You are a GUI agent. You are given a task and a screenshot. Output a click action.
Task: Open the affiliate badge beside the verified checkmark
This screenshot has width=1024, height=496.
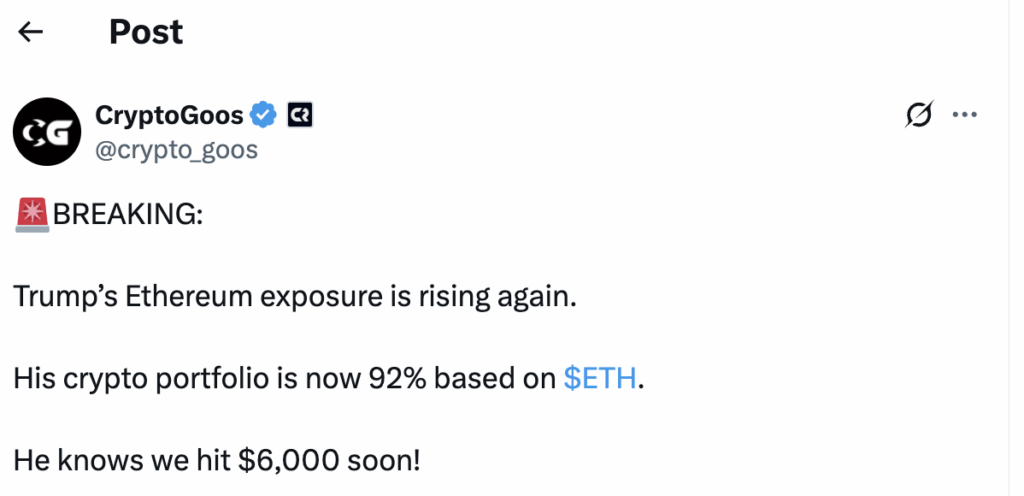point(300,116)
